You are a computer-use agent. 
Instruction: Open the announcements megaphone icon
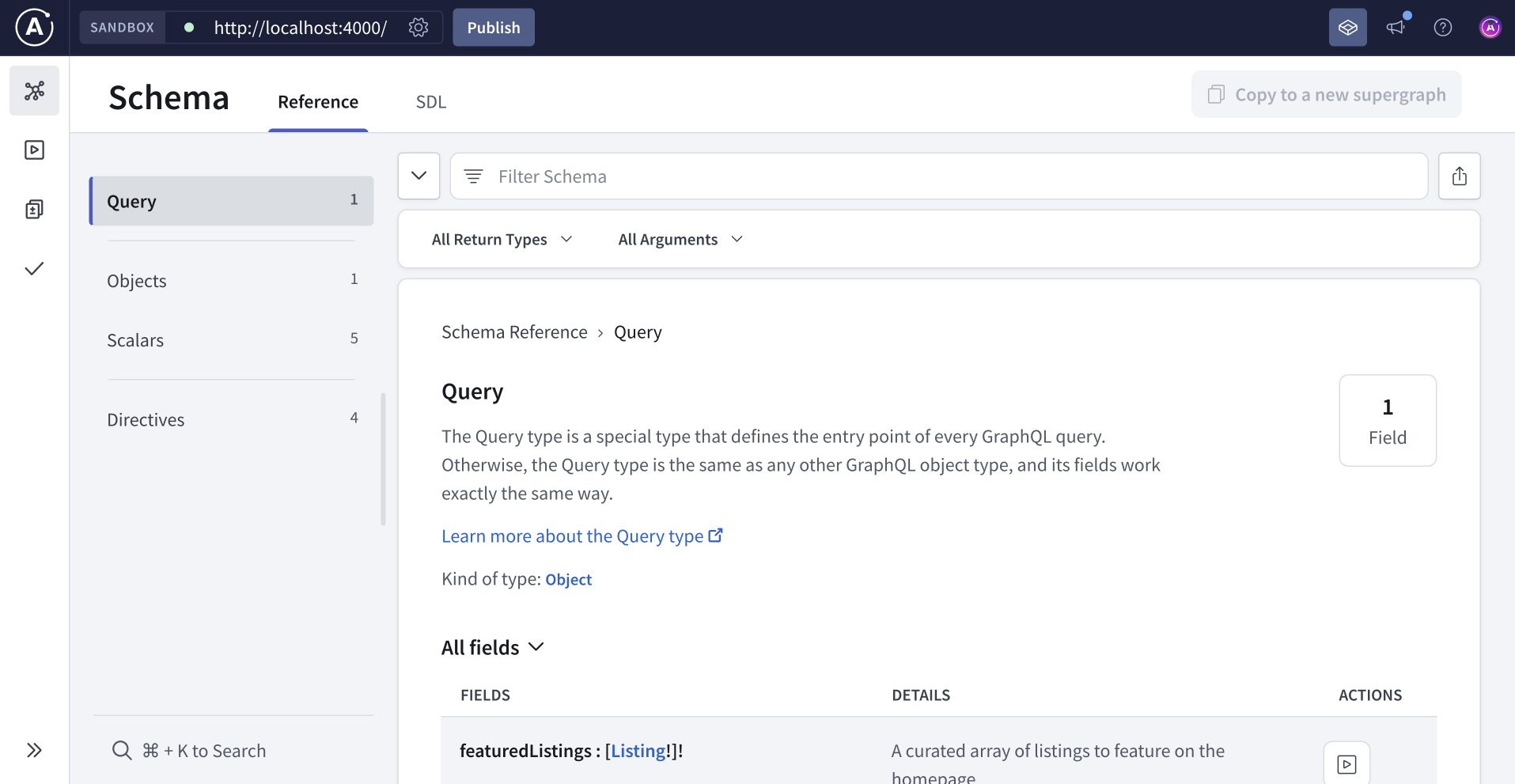1396,27
